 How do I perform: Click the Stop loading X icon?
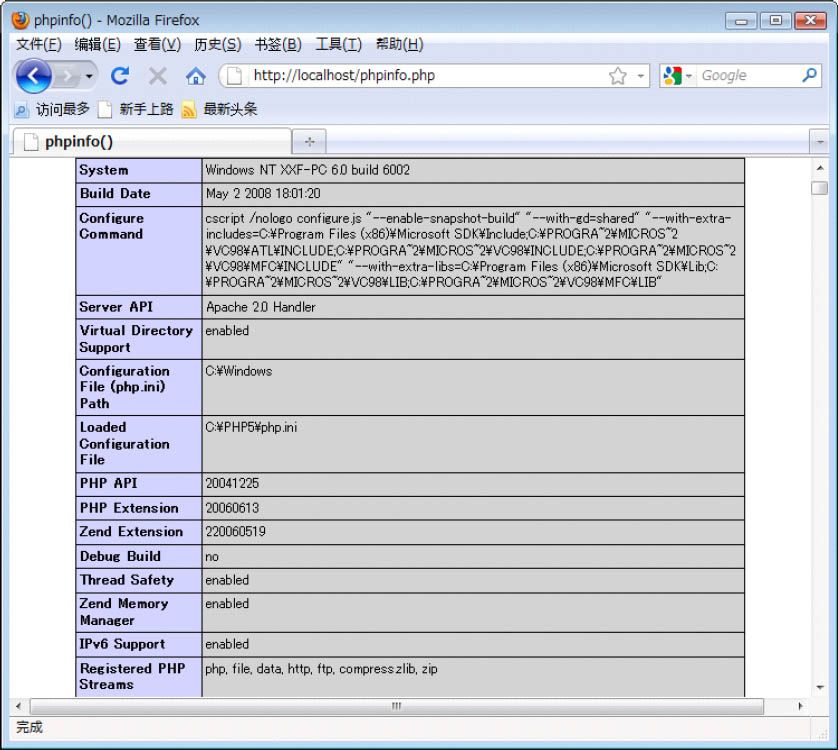click(x=158, y=76)
